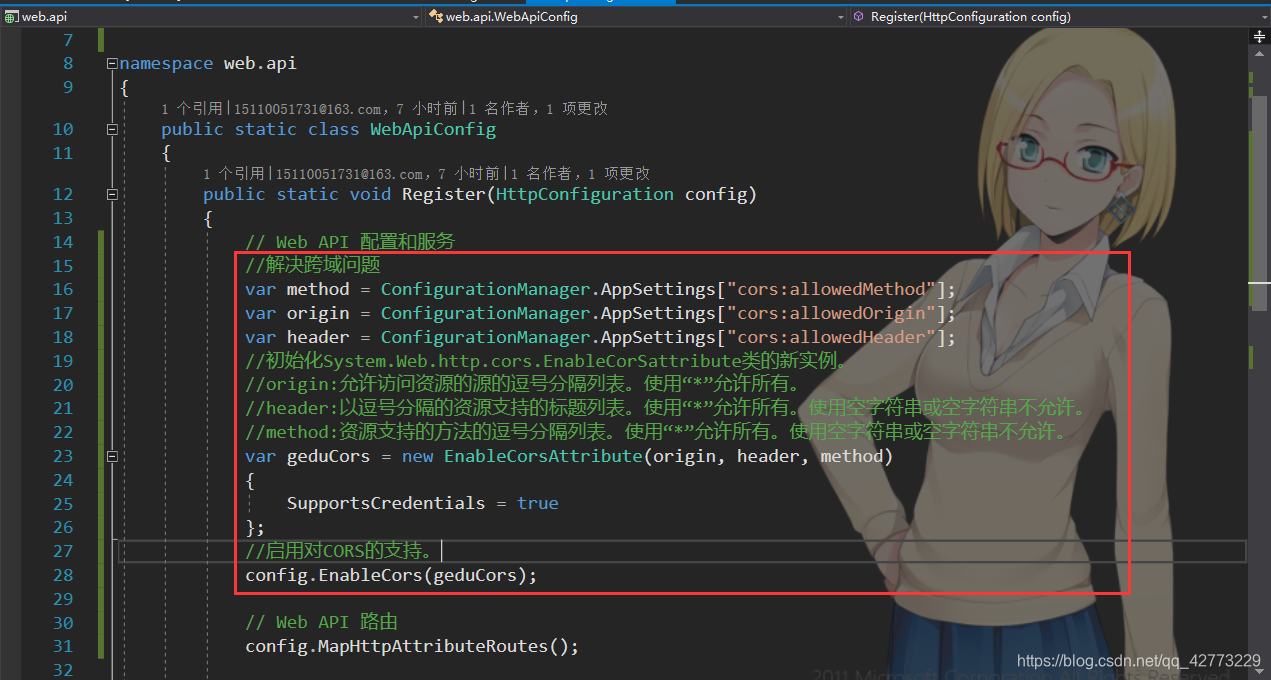Viewport: 1271px width, 680px height.
Task: Click the variable name method on line 16
Action: 318,289
